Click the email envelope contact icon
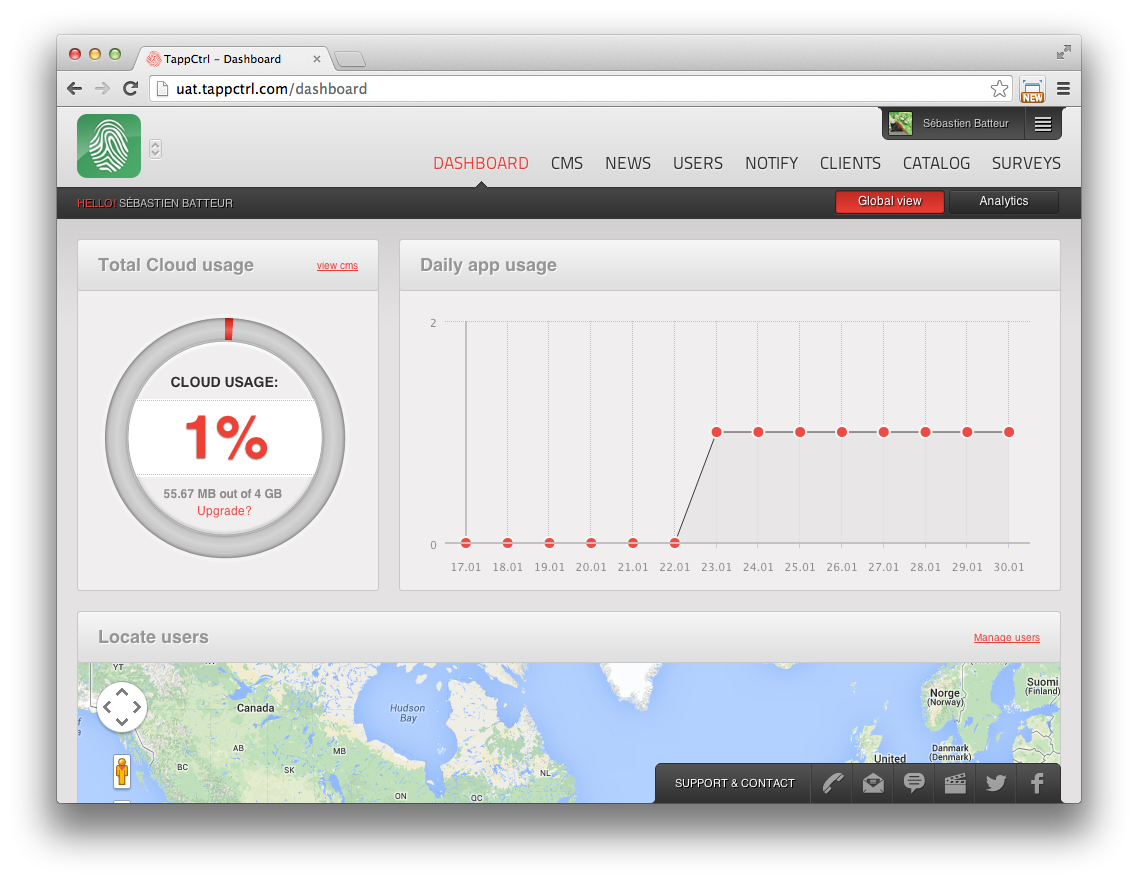 pyautogui.click(x=873, y=783)
